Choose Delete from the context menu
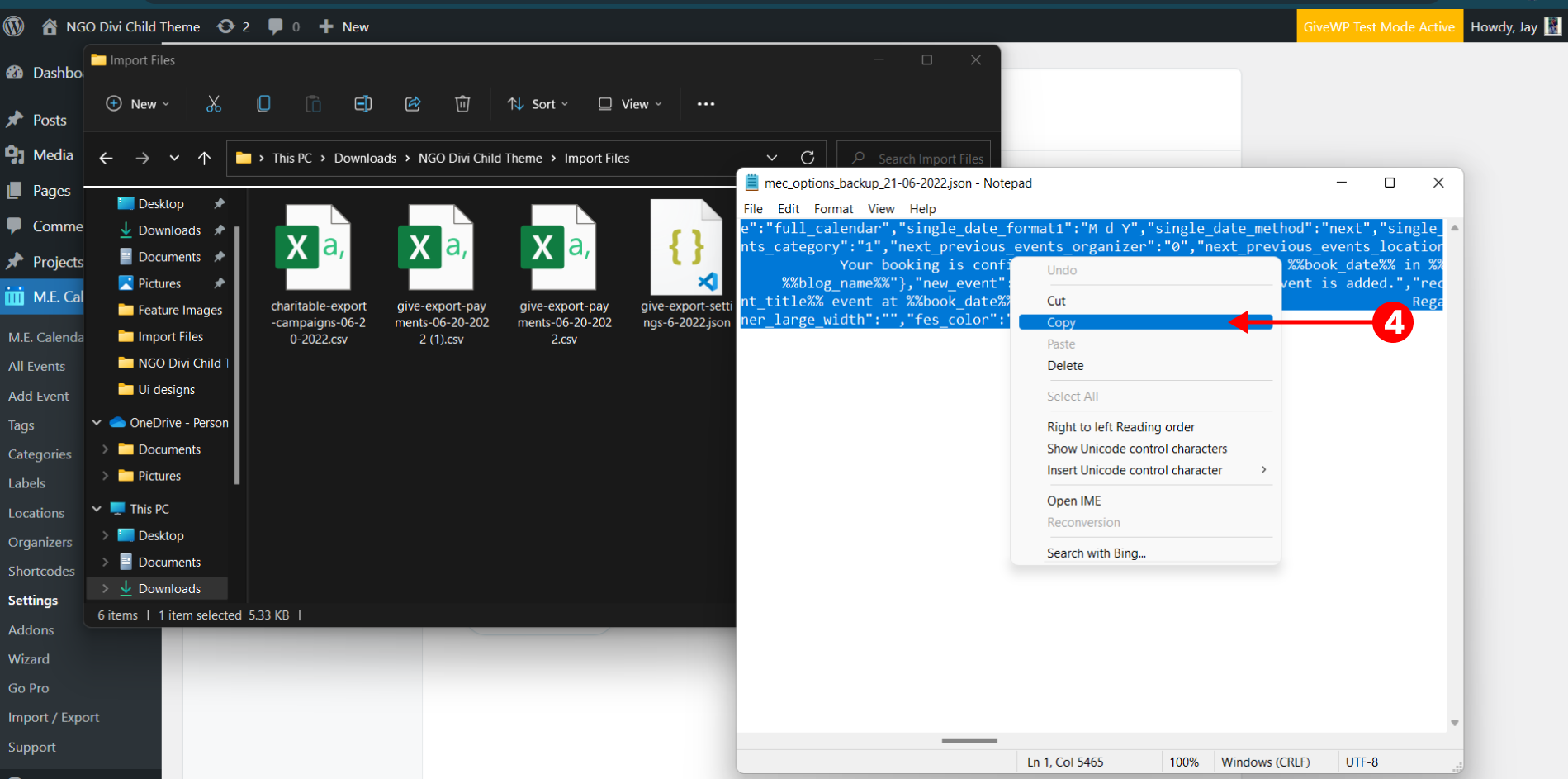Viewport: 1568px width, 779px height. click(1145, 365)
